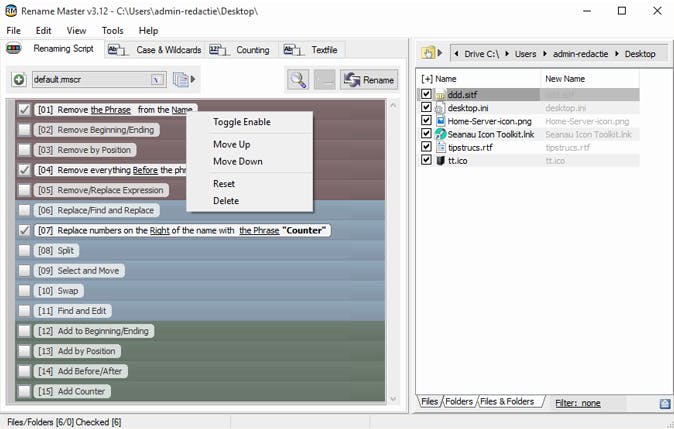Click the tipstrucs.rtf document icon
The width and height of the screenshot is (674, 429).
click(441, 147)
